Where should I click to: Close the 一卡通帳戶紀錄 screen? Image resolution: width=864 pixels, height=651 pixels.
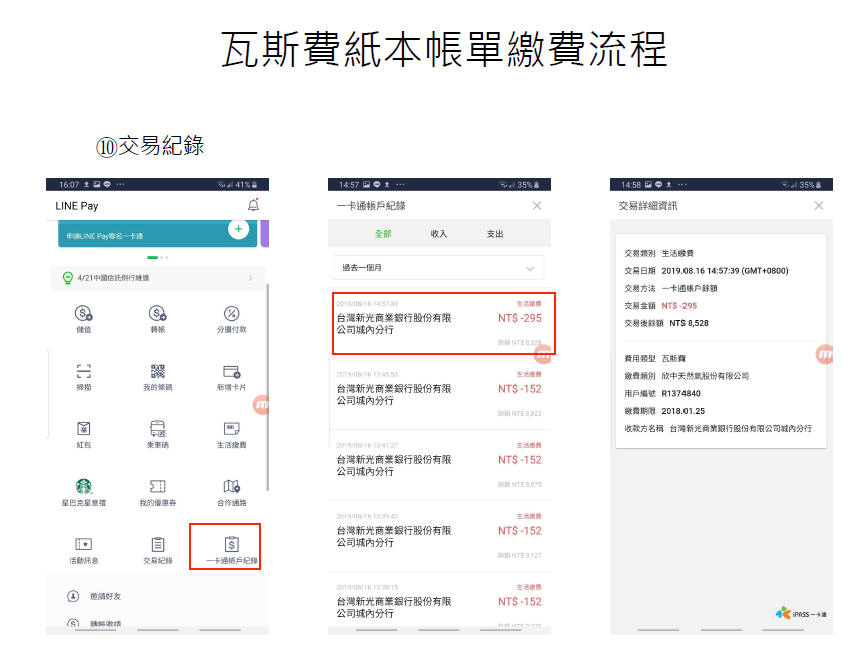537,206
